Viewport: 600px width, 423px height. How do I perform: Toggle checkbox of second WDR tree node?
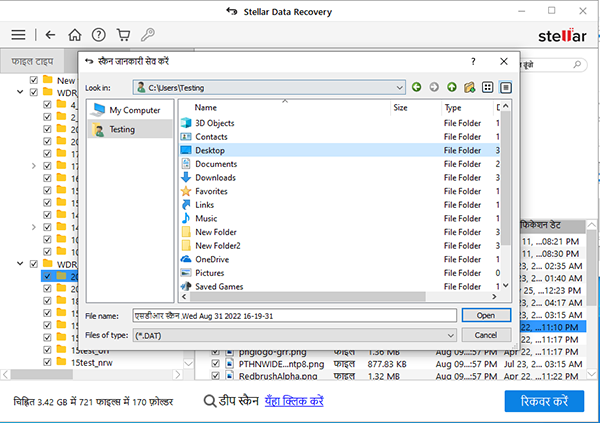pos(34,264)
